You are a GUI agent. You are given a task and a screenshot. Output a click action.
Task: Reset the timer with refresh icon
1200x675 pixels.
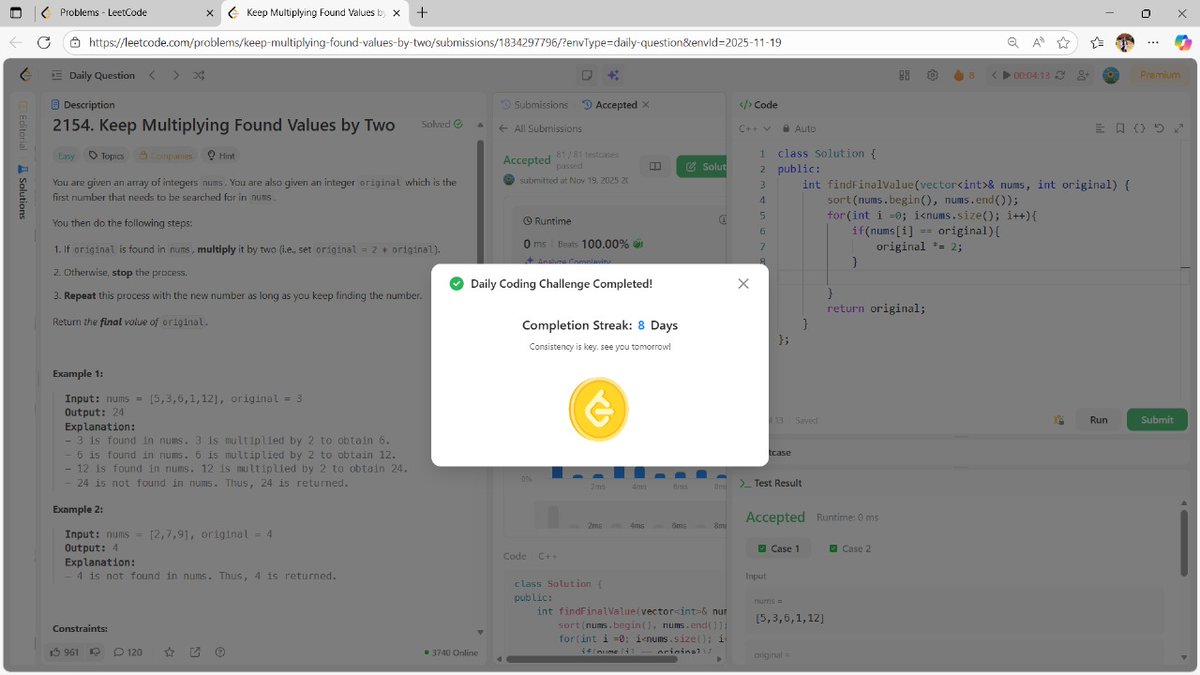(x=1059, y=75)
